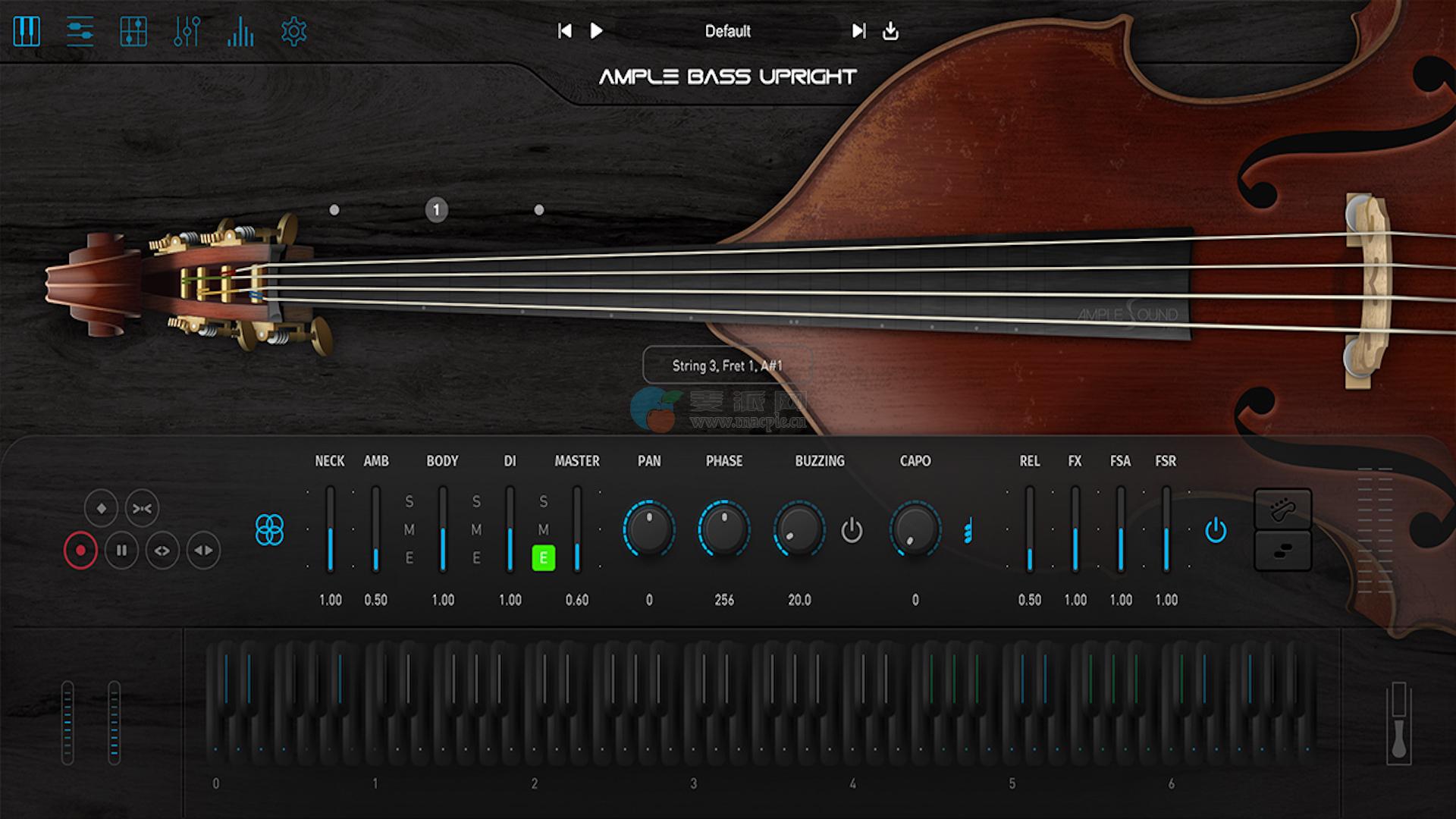Open the sliders settings panel icon
Screen dimensions: 1456x819
pyautogui.click(x=80, y=31)
